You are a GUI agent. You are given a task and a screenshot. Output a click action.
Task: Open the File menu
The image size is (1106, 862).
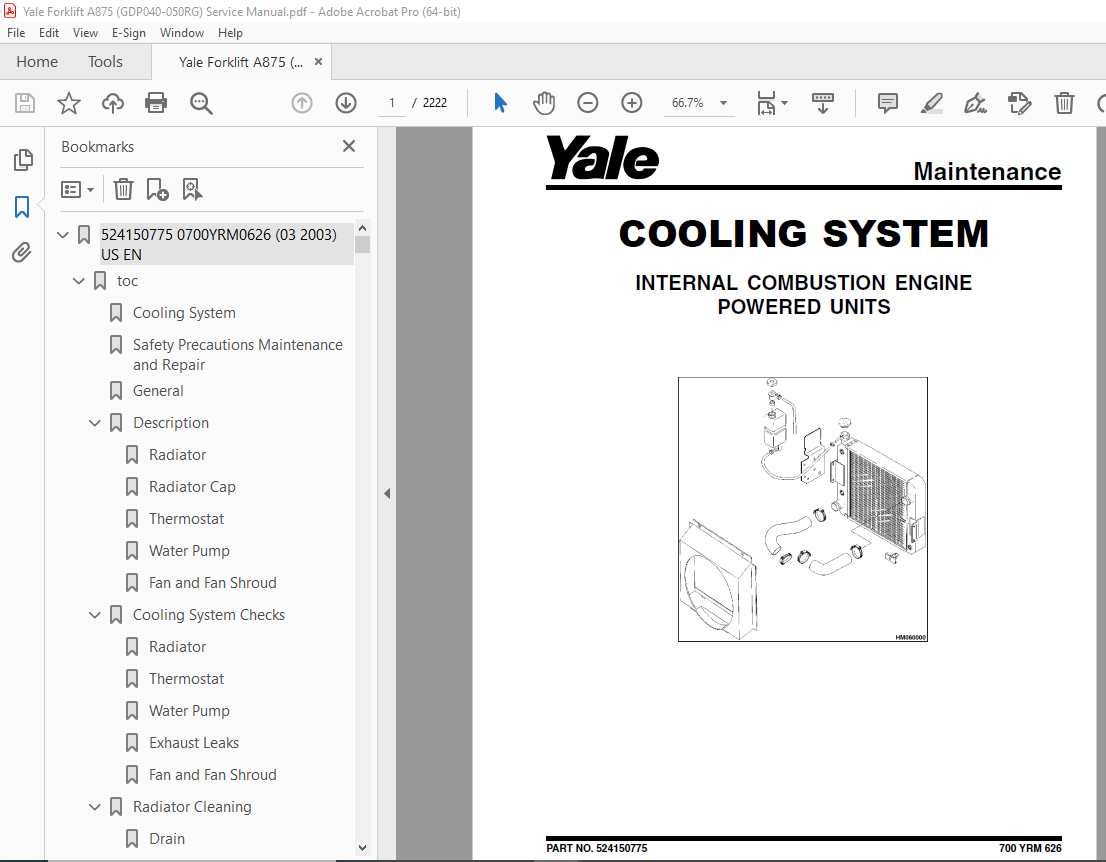pos(16,32)
